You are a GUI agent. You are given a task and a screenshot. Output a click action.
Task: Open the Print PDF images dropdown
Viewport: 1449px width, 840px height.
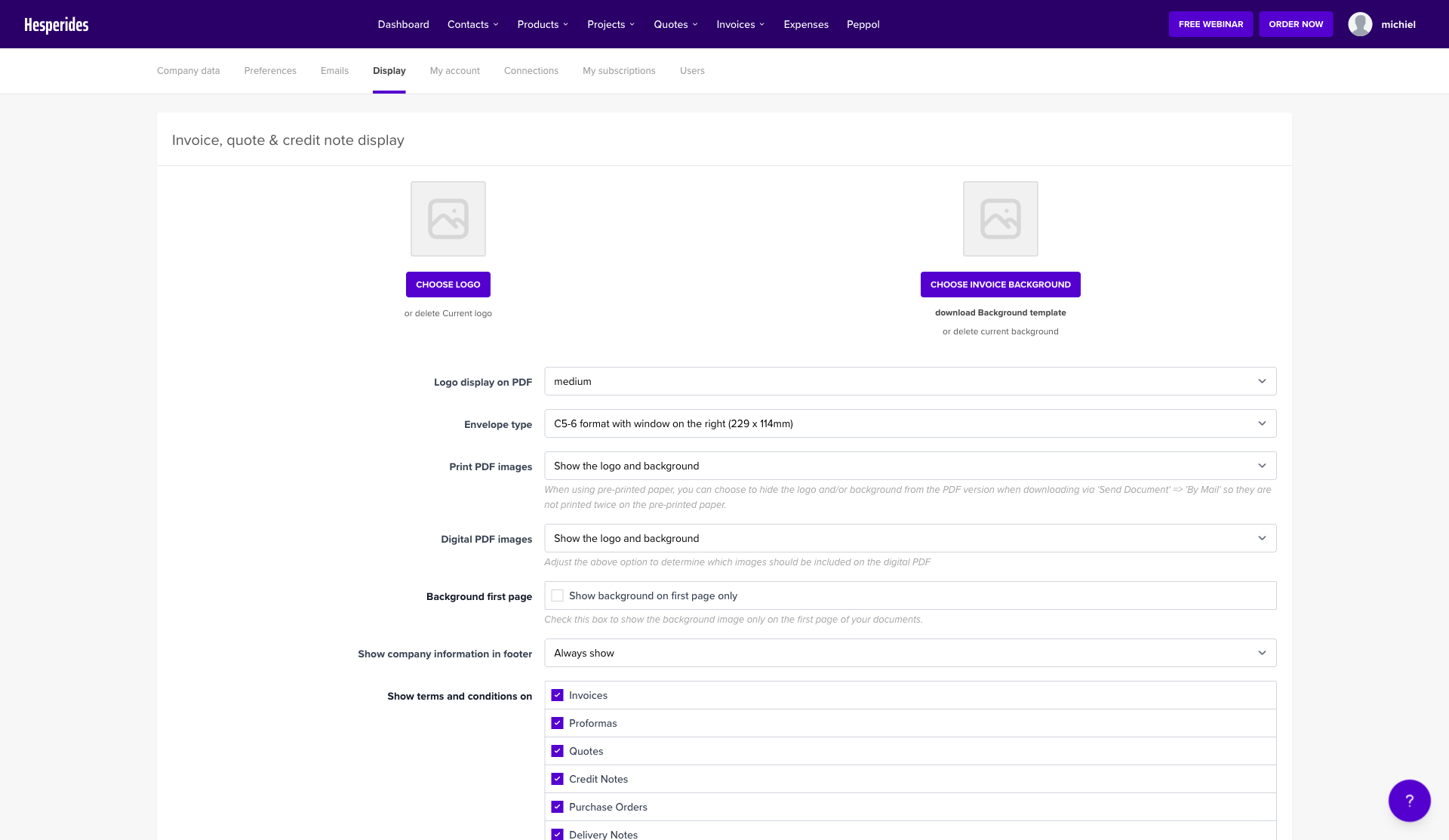coord(910,466)
